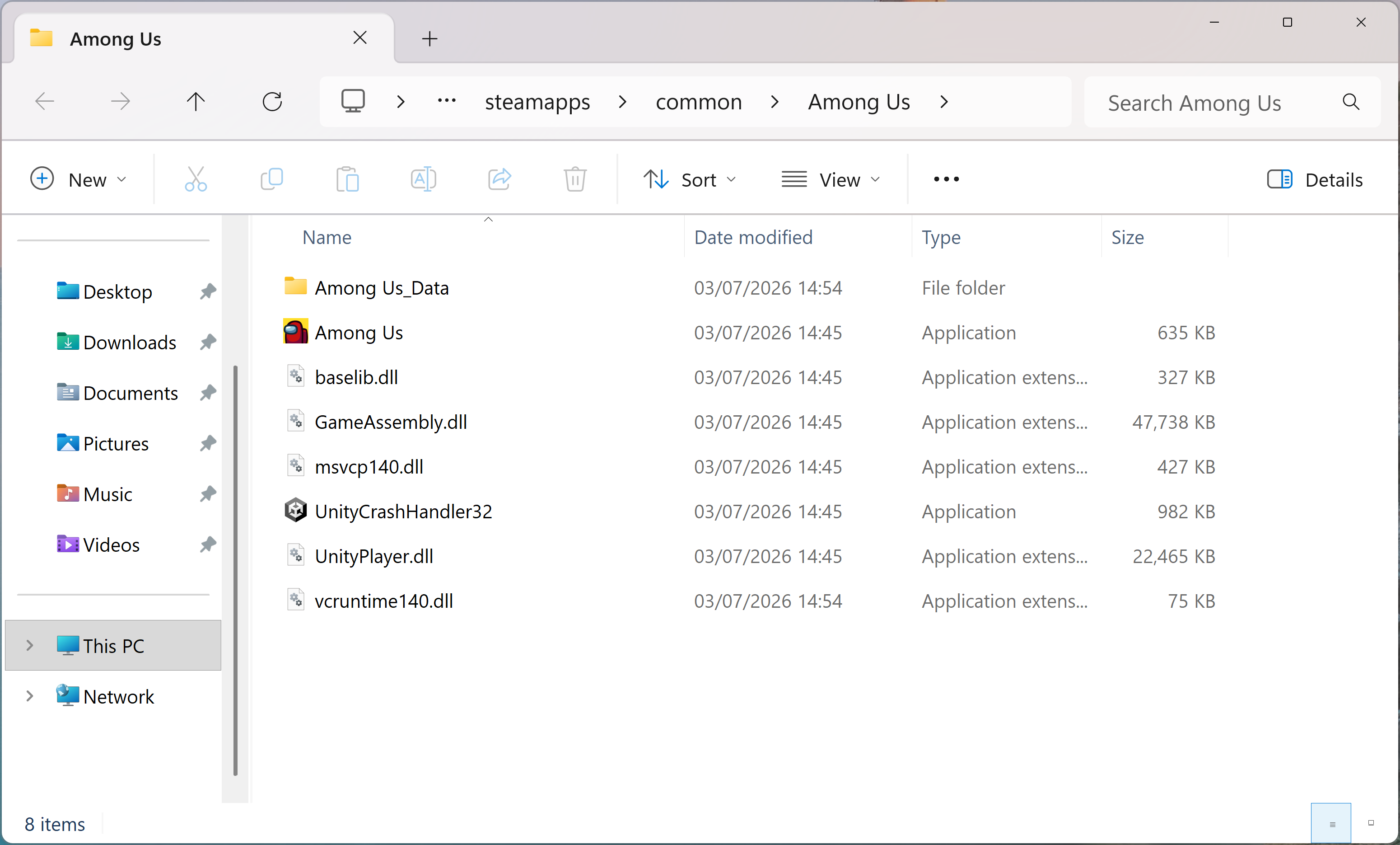The height and width of the screenshot is (845, 1400).
Task: Open the See more toolbar options
Action: point(946,179)
